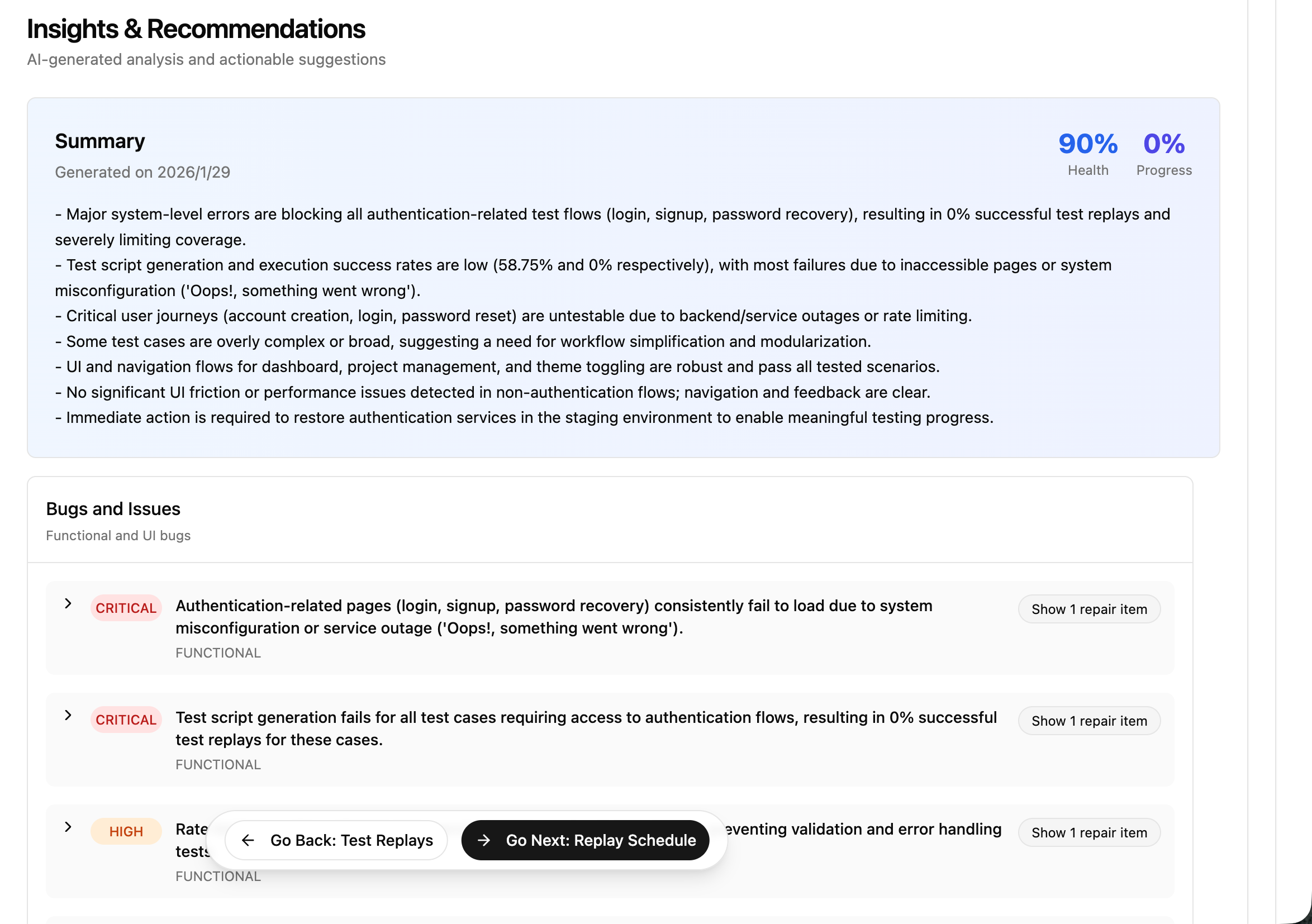
Task: Click the Bugs and Issues section header
Action: [113, 508]
